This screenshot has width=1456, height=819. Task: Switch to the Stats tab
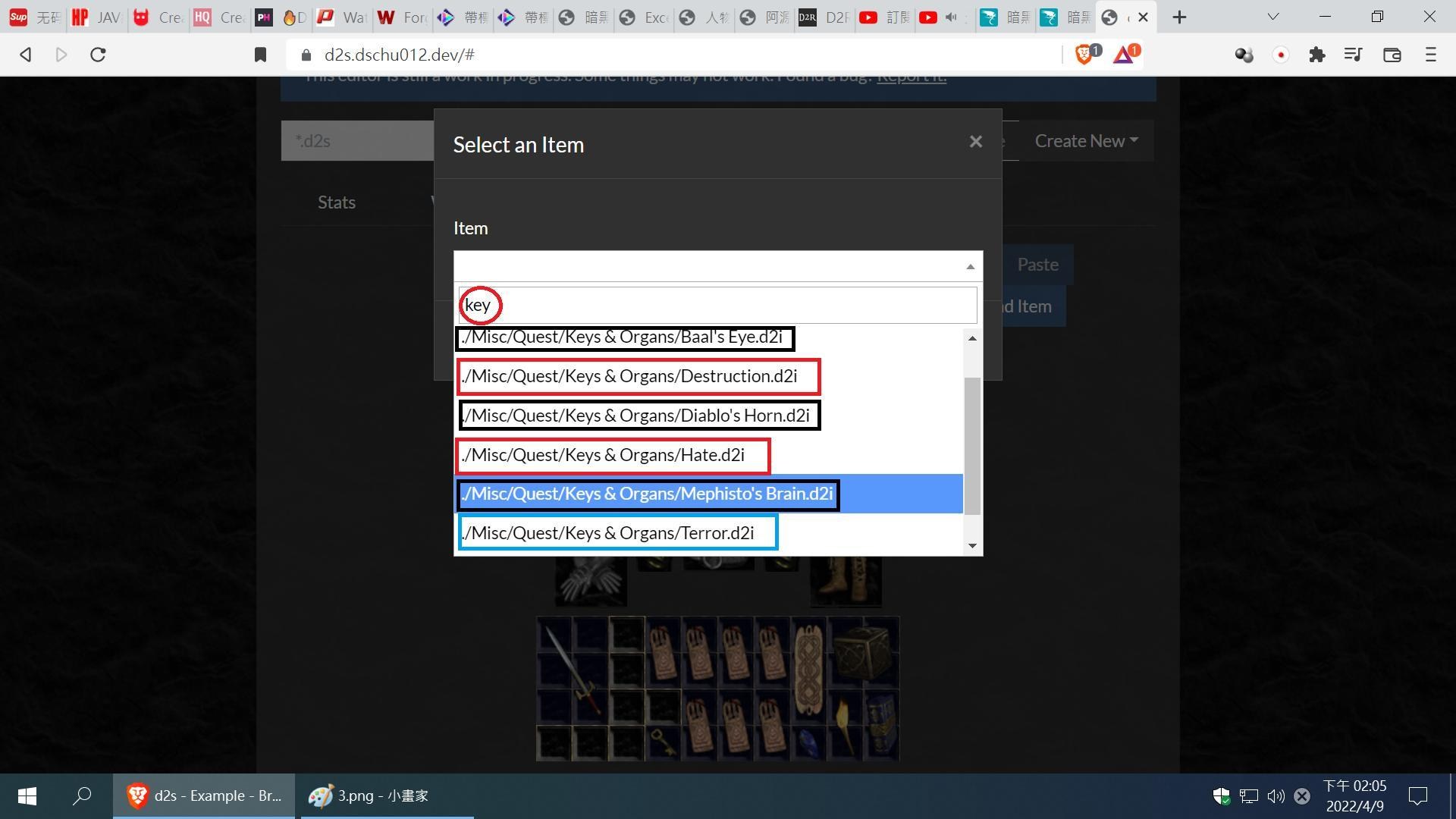coord(336,202)
